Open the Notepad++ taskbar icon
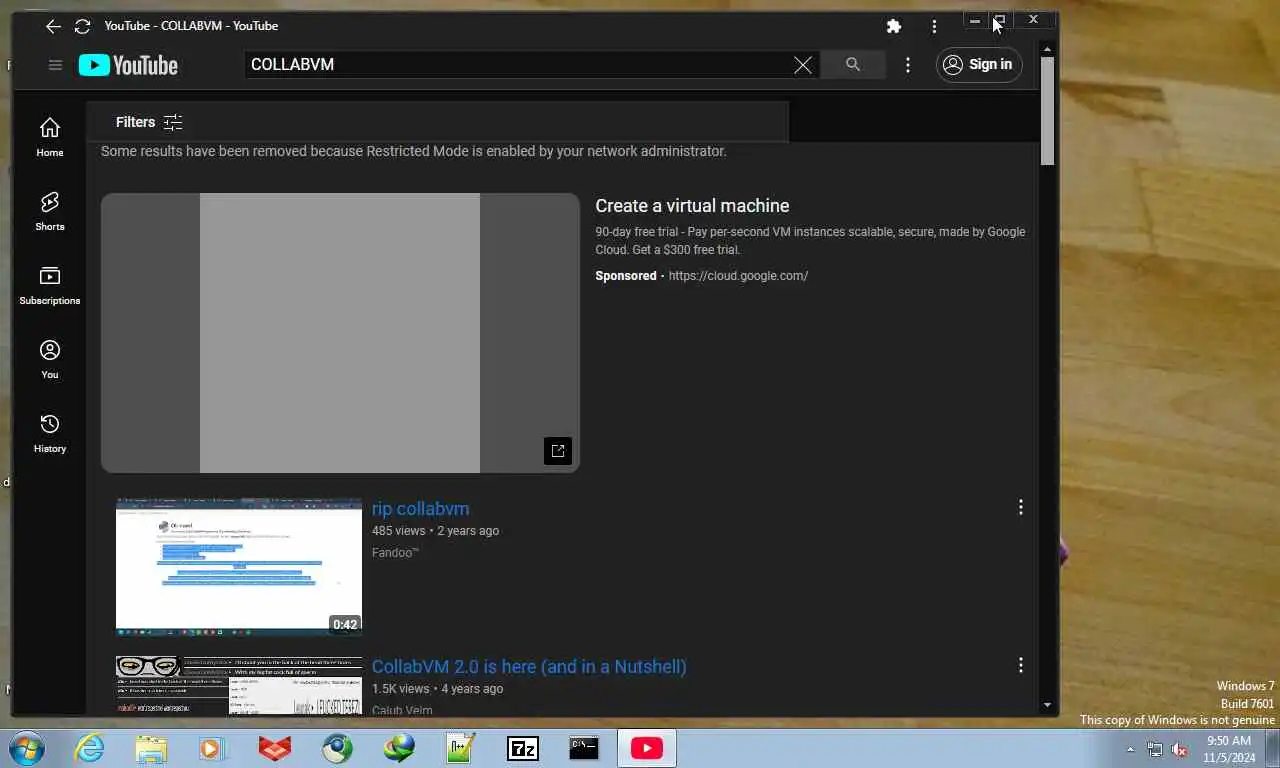 461,748
